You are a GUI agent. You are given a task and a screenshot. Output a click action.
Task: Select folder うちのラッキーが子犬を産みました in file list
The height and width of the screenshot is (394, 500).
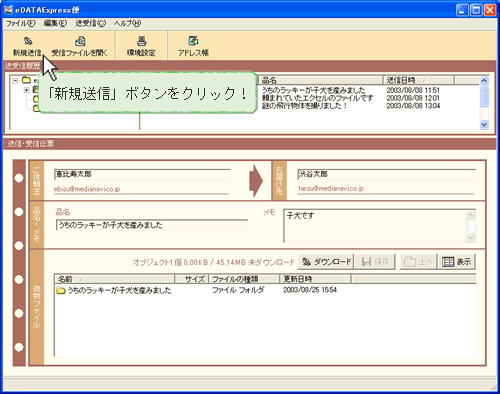pyautogui.click(x=114, y=290)
